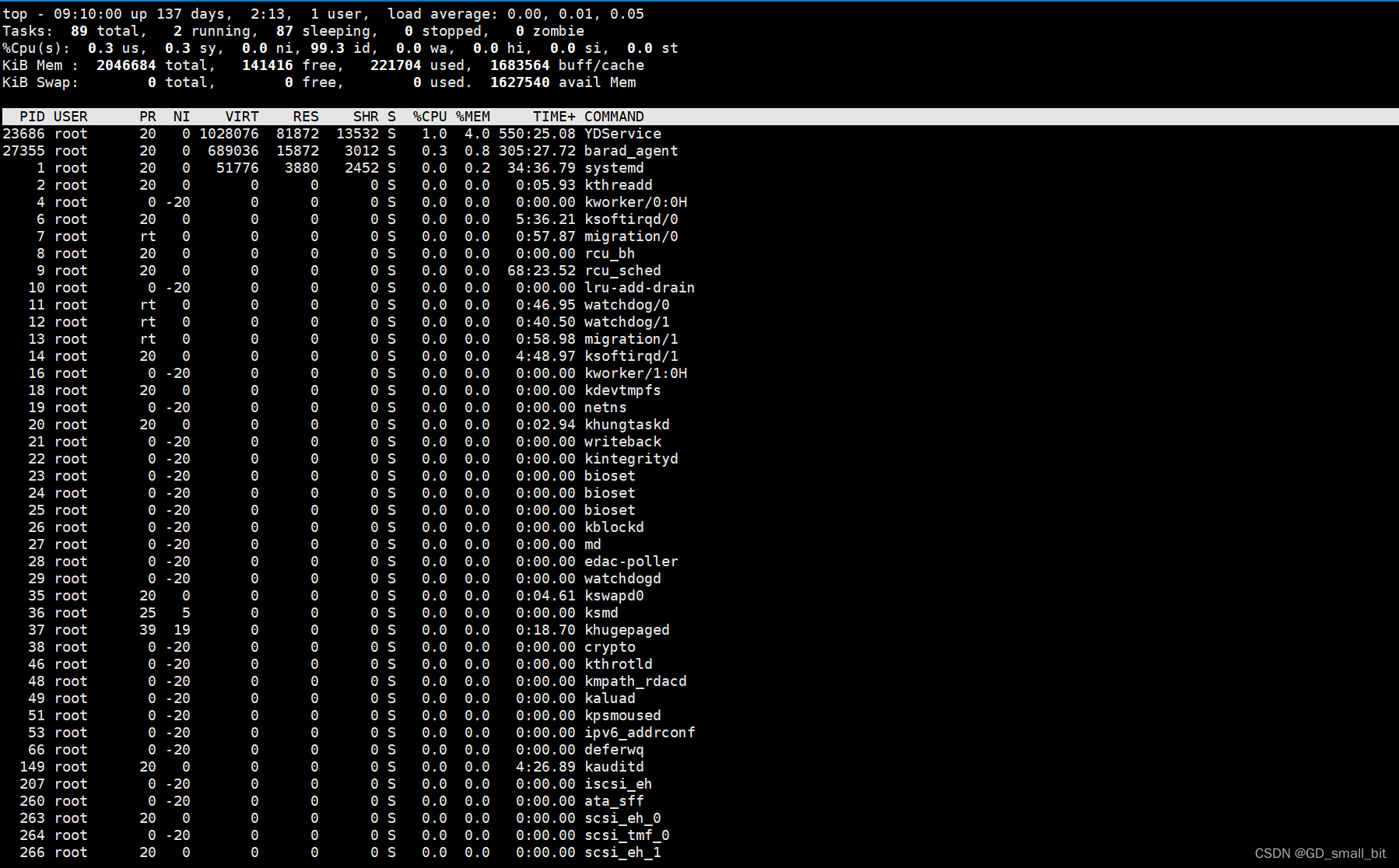
Task: Click the 137 days uptime text
Action: tap(191, 14)
